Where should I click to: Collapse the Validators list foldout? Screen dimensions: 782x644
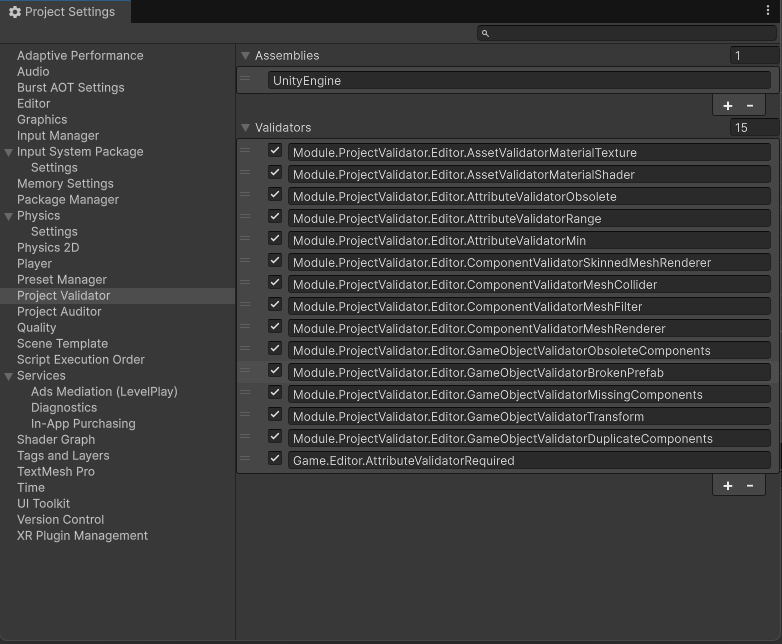tap(245, 128)
